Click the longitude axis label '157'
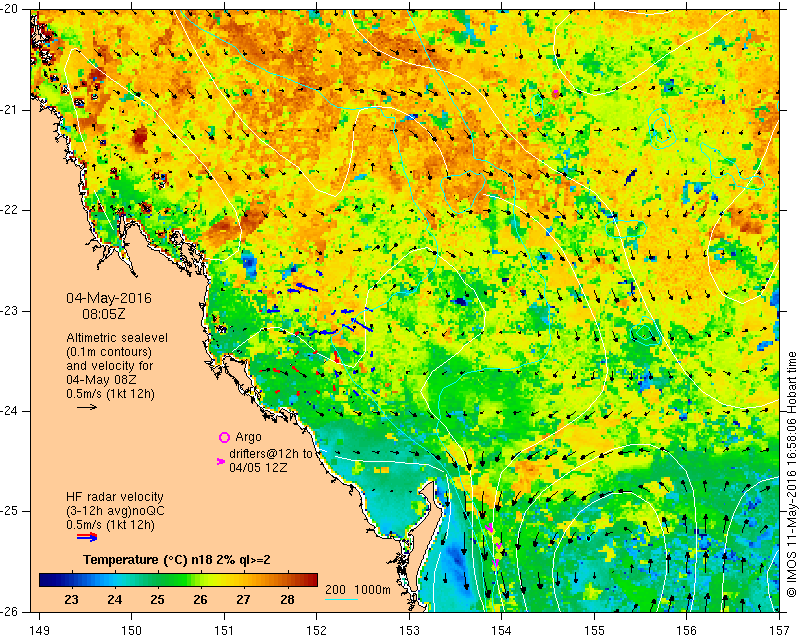The width and height of the screenshot is (800, 640). coord(779,631)
